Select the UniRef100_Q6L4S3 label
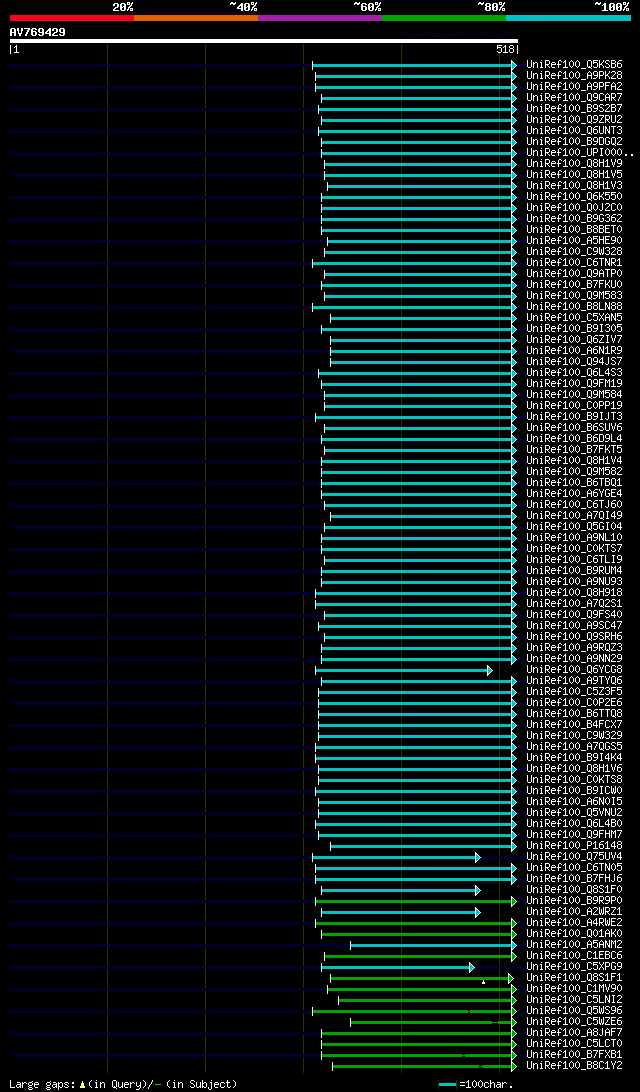 (x=575, y=373)
